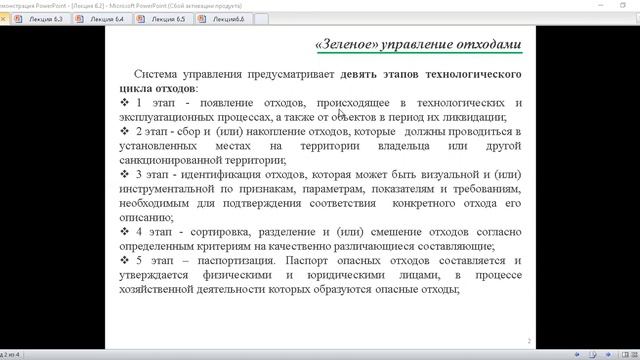Select the Лекция 6.5 tab
The height and width of the screenshot is (360, 640).
point(163,19)
